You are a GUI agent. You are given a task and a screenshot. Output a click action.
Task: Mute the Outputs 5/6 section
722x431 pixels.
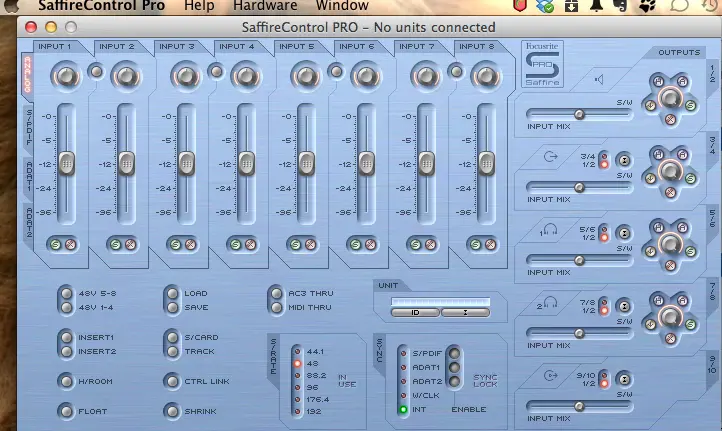coord(670,266)
